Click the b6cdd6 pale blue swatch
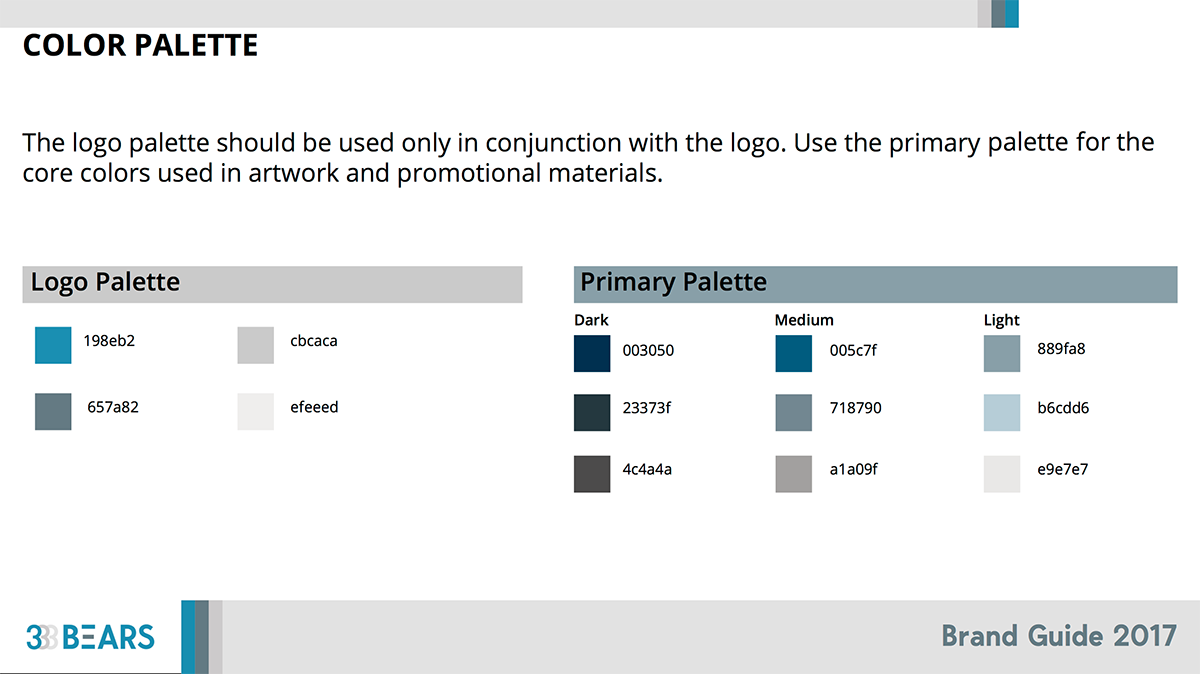The image size is (1200, 674). (x=1002, y=413)
